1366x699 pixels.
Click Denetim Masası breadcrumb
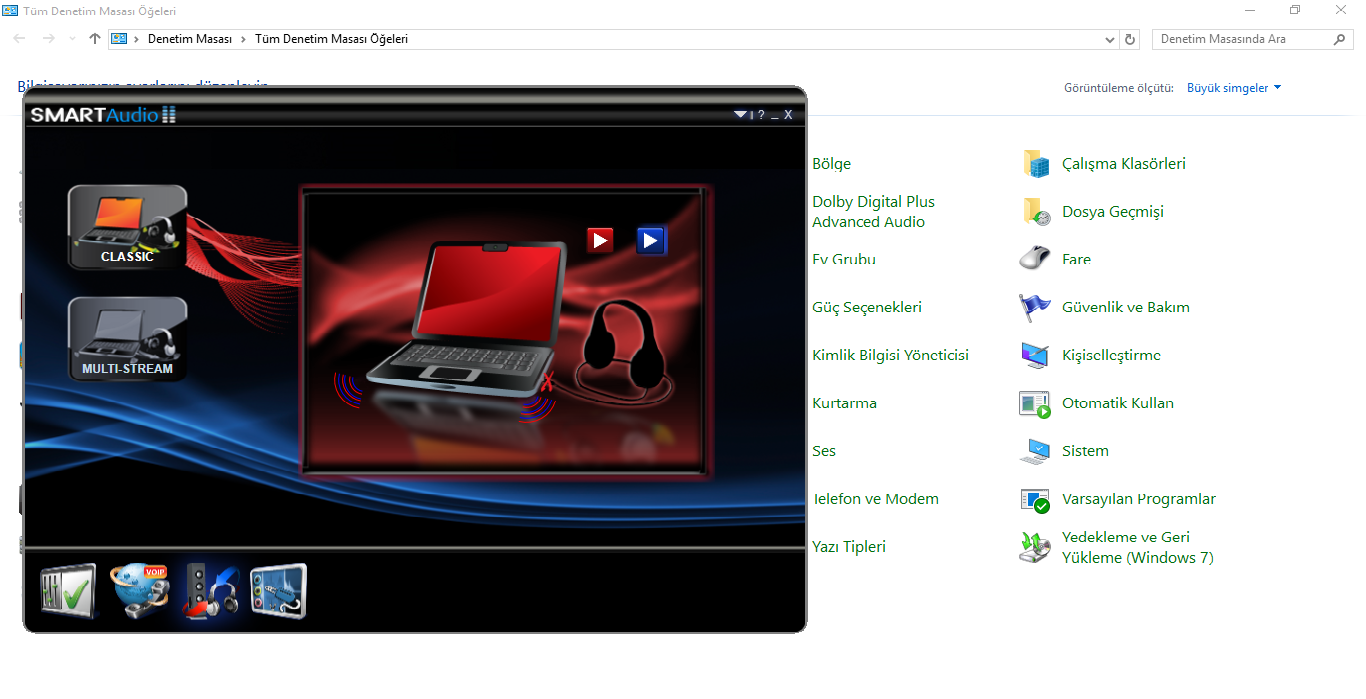[x=189, y=39]
